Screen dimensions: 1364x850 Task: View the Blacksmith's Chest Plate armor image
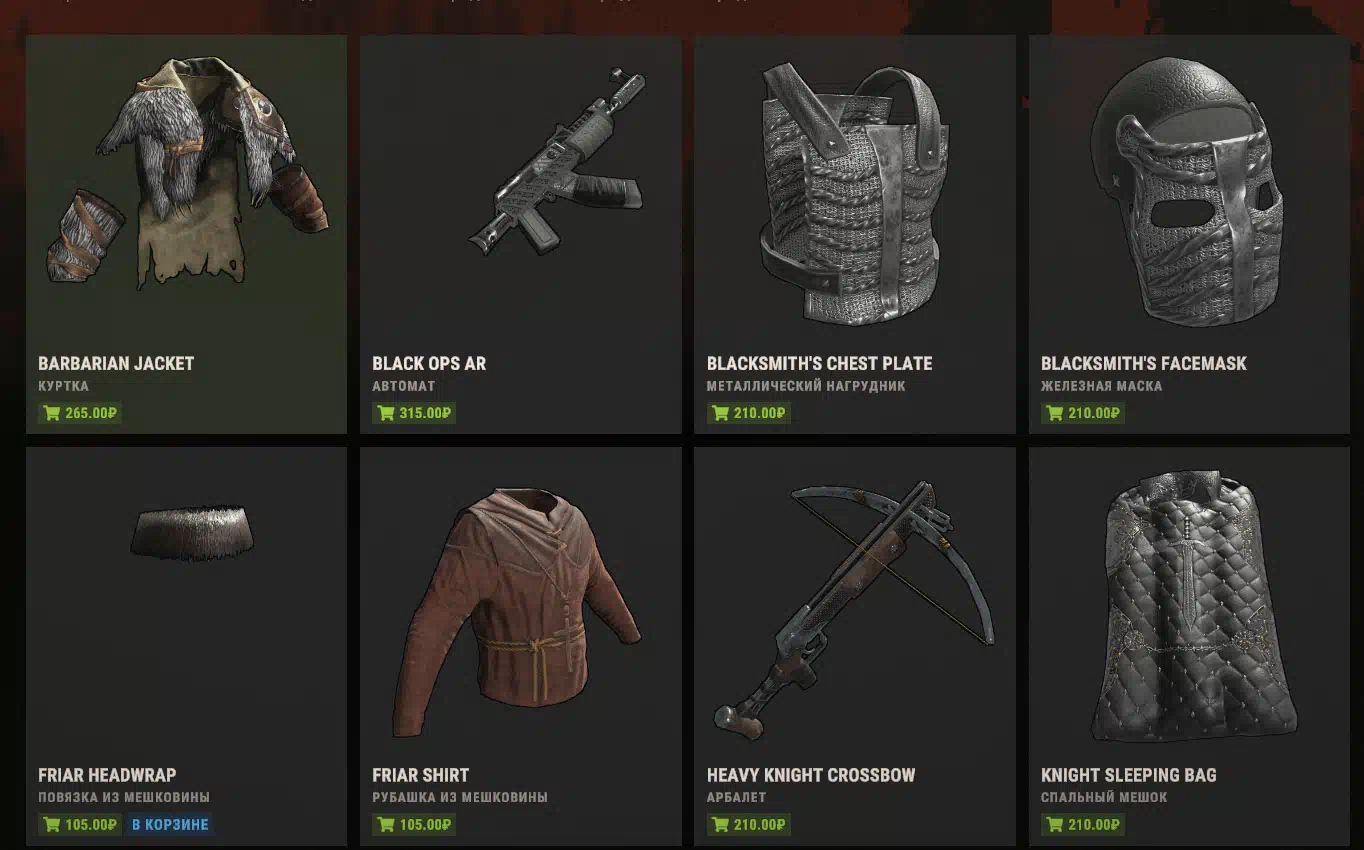(855, 192)
